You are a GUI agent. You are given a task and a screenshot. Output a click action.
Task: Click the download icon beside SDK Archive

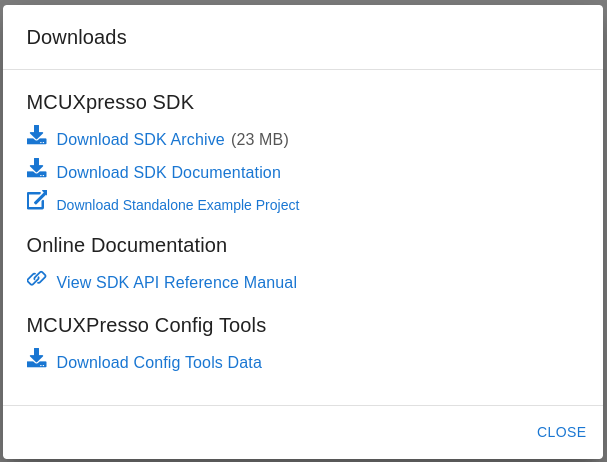[x=37, y=135]
